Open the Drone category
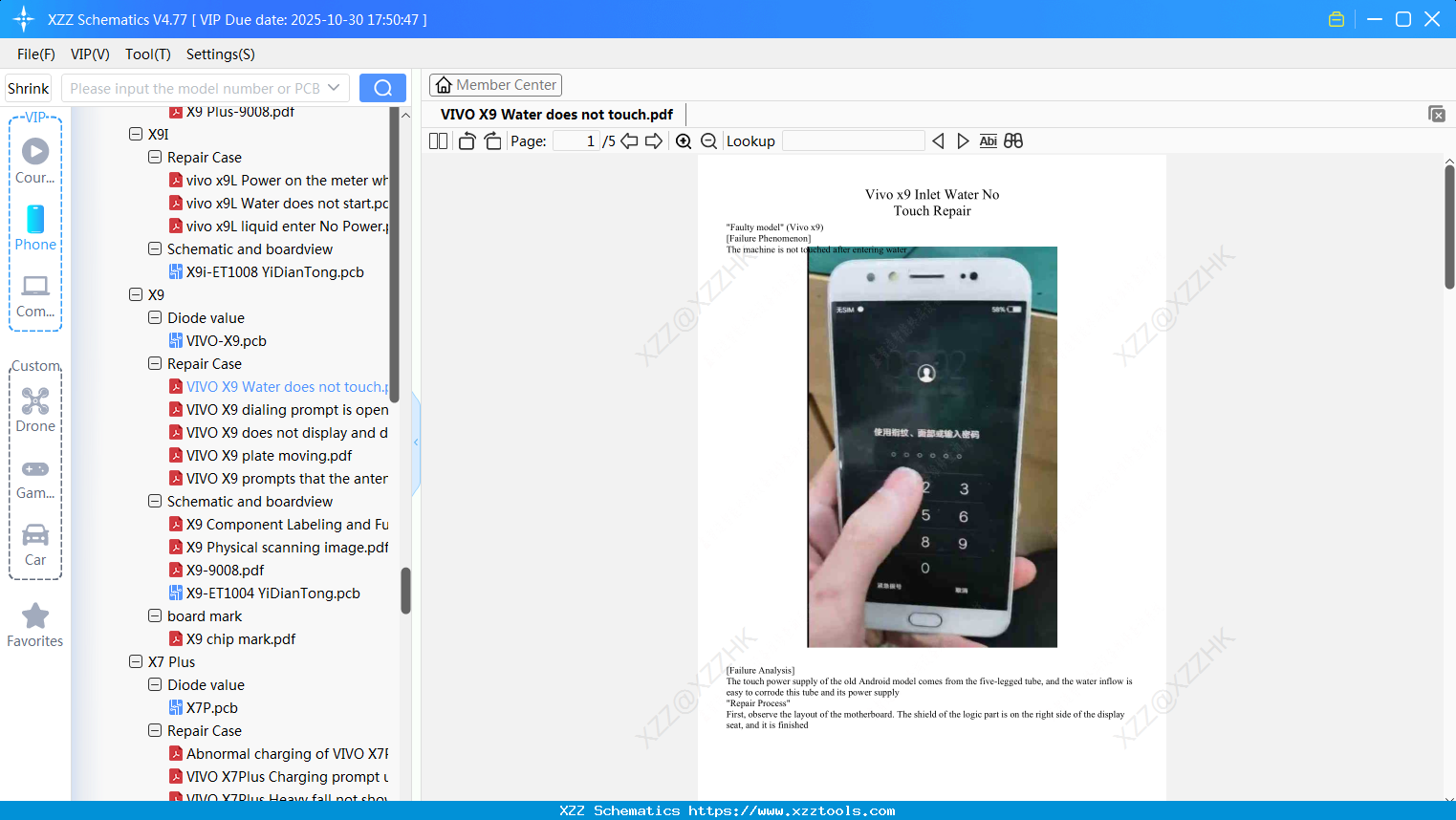The image size is (1456, 820). click(x=35, y=410)
